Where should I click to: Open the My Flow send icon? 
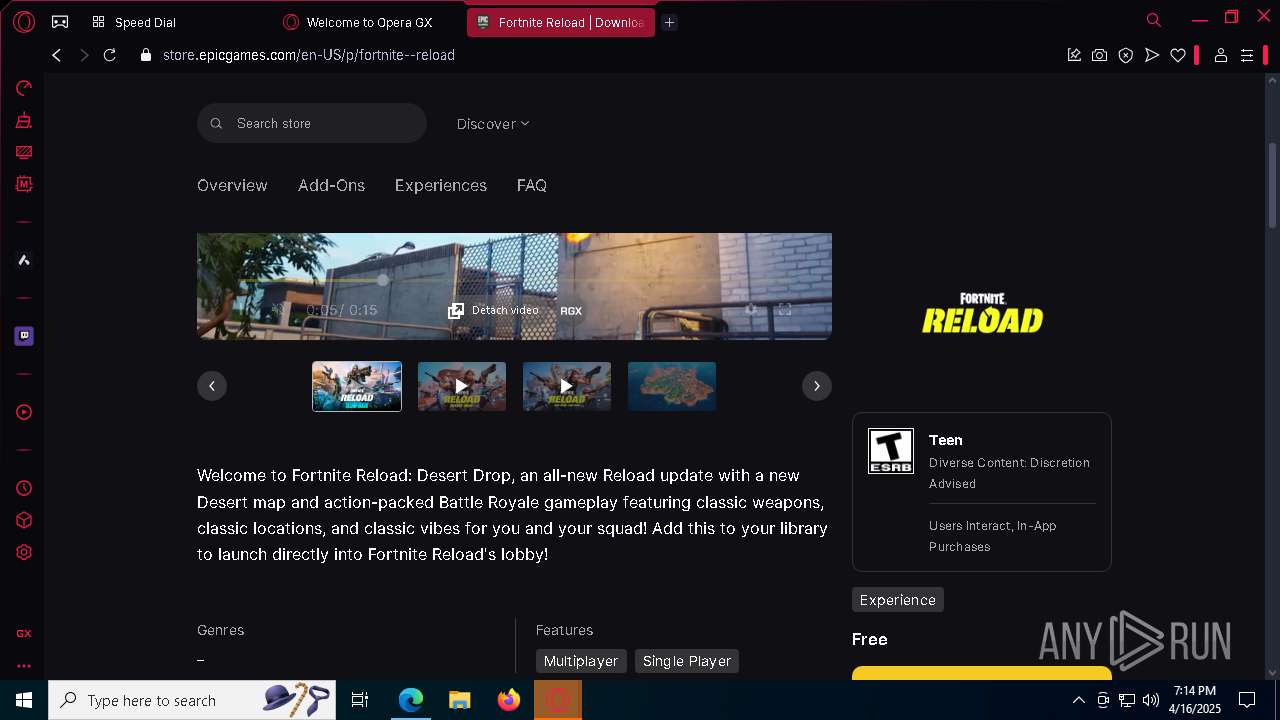click(1152, 55)
